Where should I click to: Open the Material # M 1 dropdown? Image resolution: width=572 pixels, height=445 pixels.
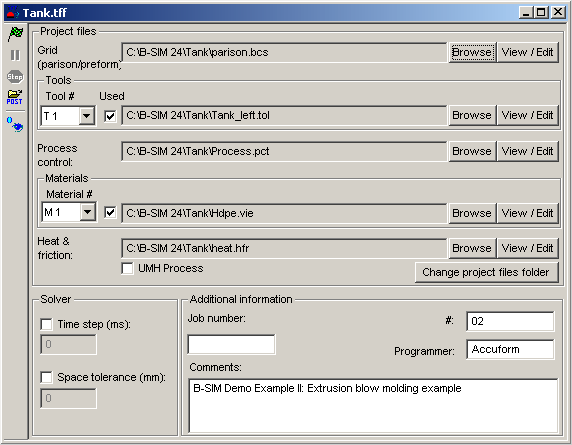click(88, 212)
